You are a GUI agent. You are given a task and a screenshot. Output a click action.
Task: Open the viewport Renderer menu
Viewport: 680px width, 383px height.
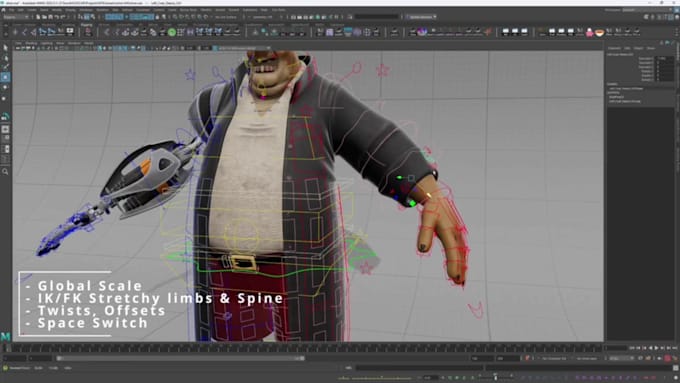coord(74,43)
